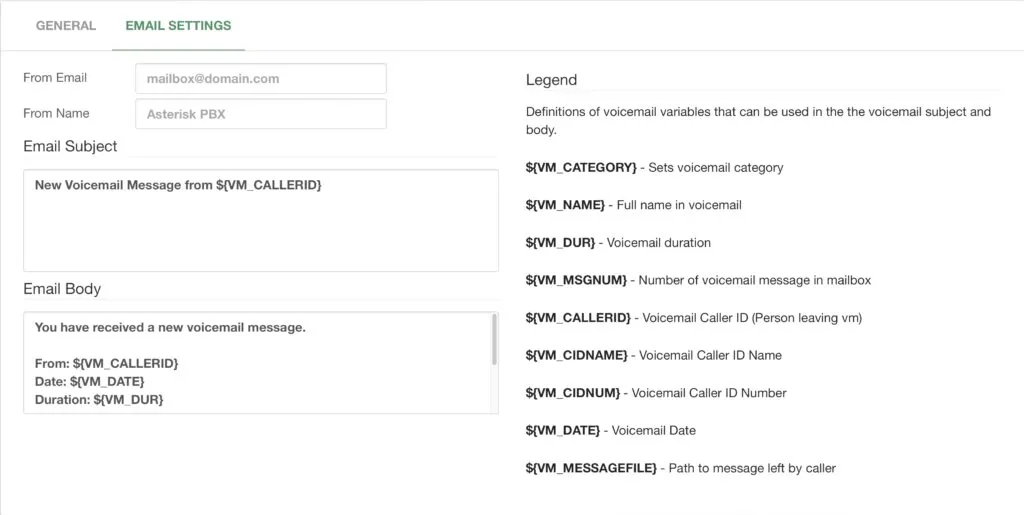This screenshot has height=515, width=1024.
Task: Click the ${VM_CATEGORY} legend variable
Action: pos(581,168)
